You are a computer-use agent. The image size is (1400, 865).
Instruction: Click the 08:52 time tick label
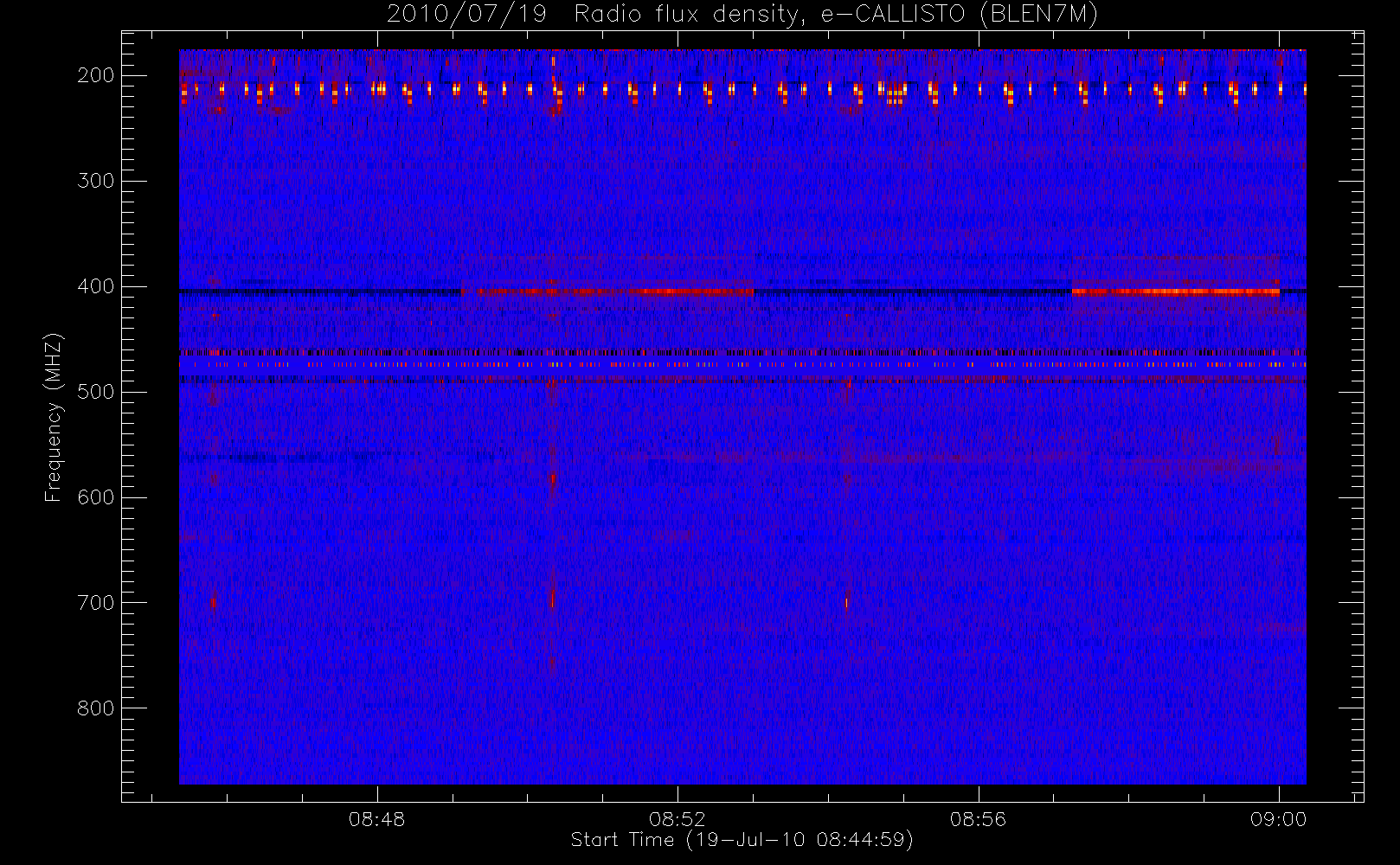678,819
